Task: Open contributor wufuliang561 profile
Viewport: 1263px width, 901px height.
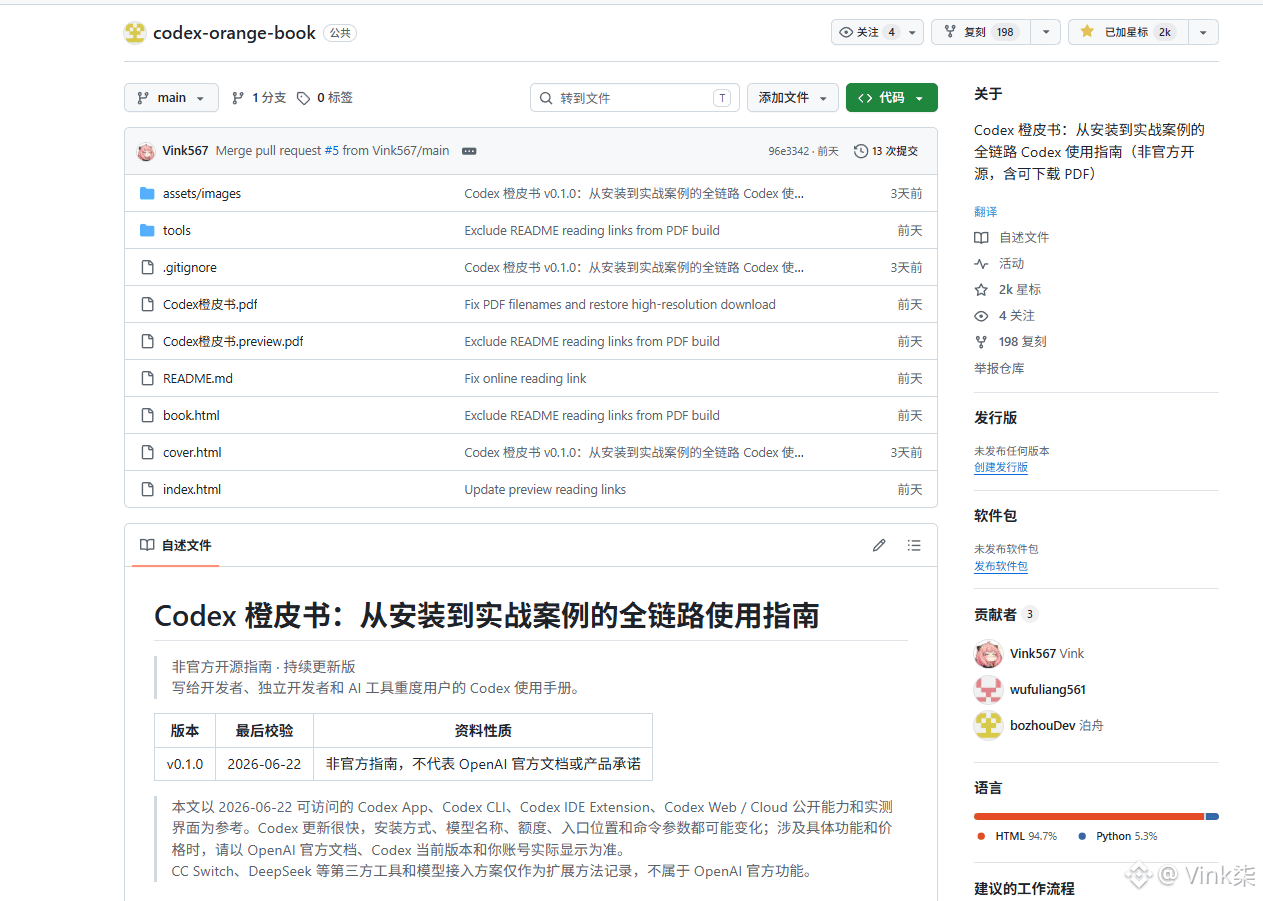Action: pyautogui.click(x=1048, y=689)
